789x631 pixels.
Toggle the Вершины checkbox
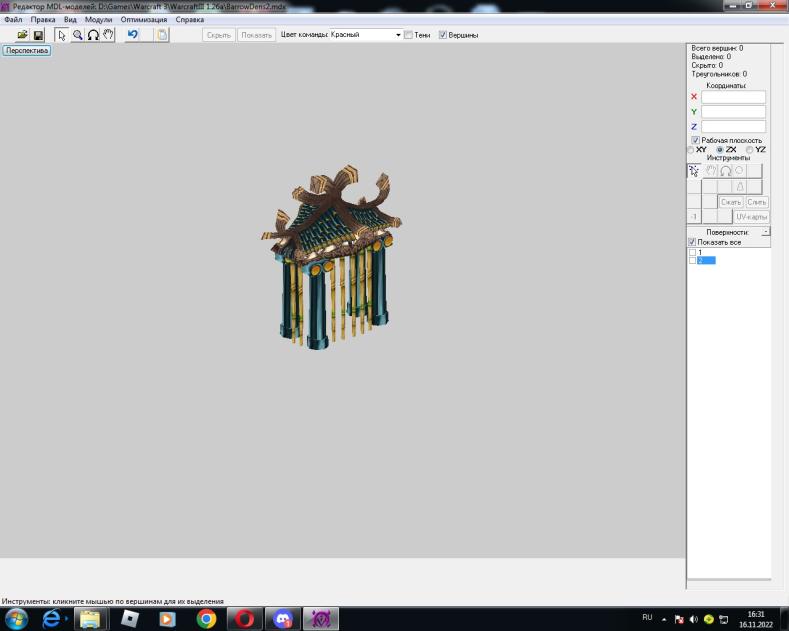[x=443, y=35]
